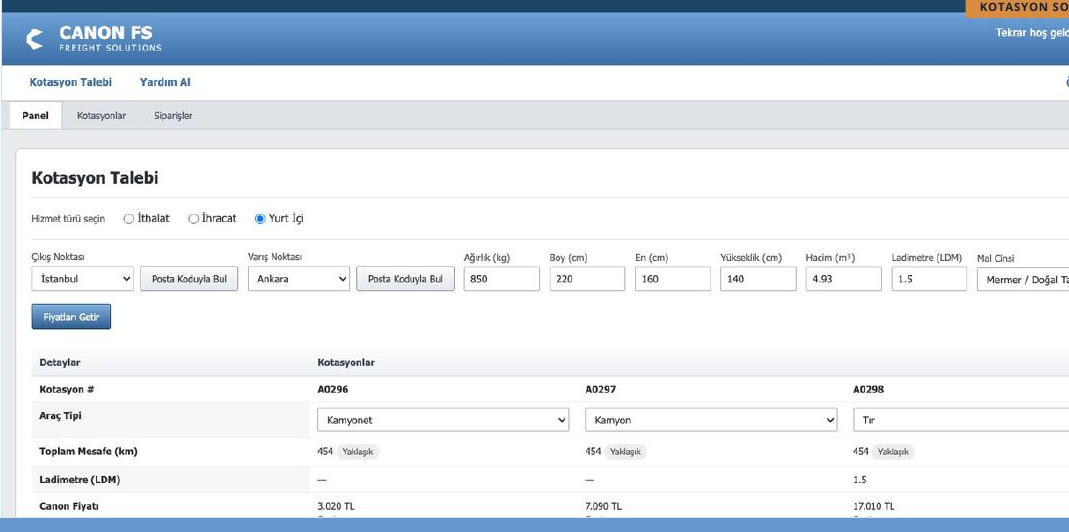The image size is (1069, 532).
Task: Open the Tır vehicle type dropdown
Action: click(961, 420)
